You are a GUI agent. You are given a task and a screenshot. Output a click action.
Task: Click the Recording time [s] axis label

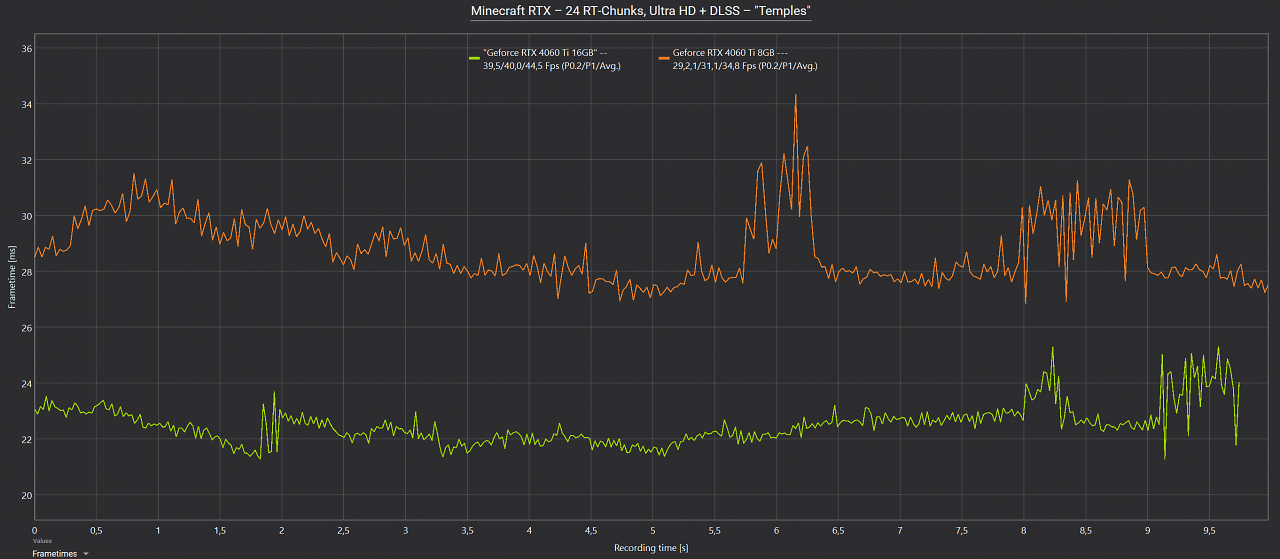[x=651, y=548]
